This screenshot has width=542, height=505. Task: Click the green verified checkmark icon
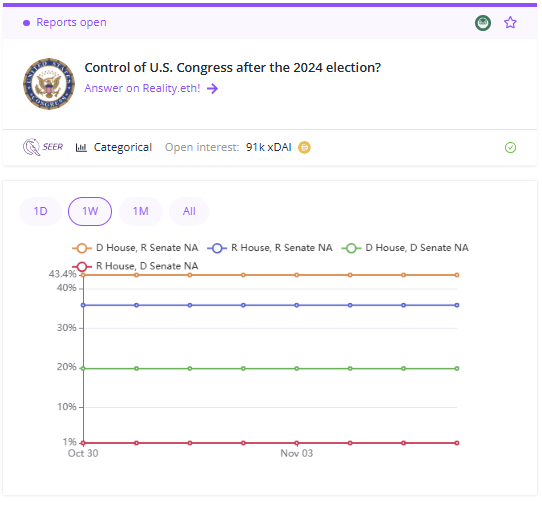click(x=510, y=148)
